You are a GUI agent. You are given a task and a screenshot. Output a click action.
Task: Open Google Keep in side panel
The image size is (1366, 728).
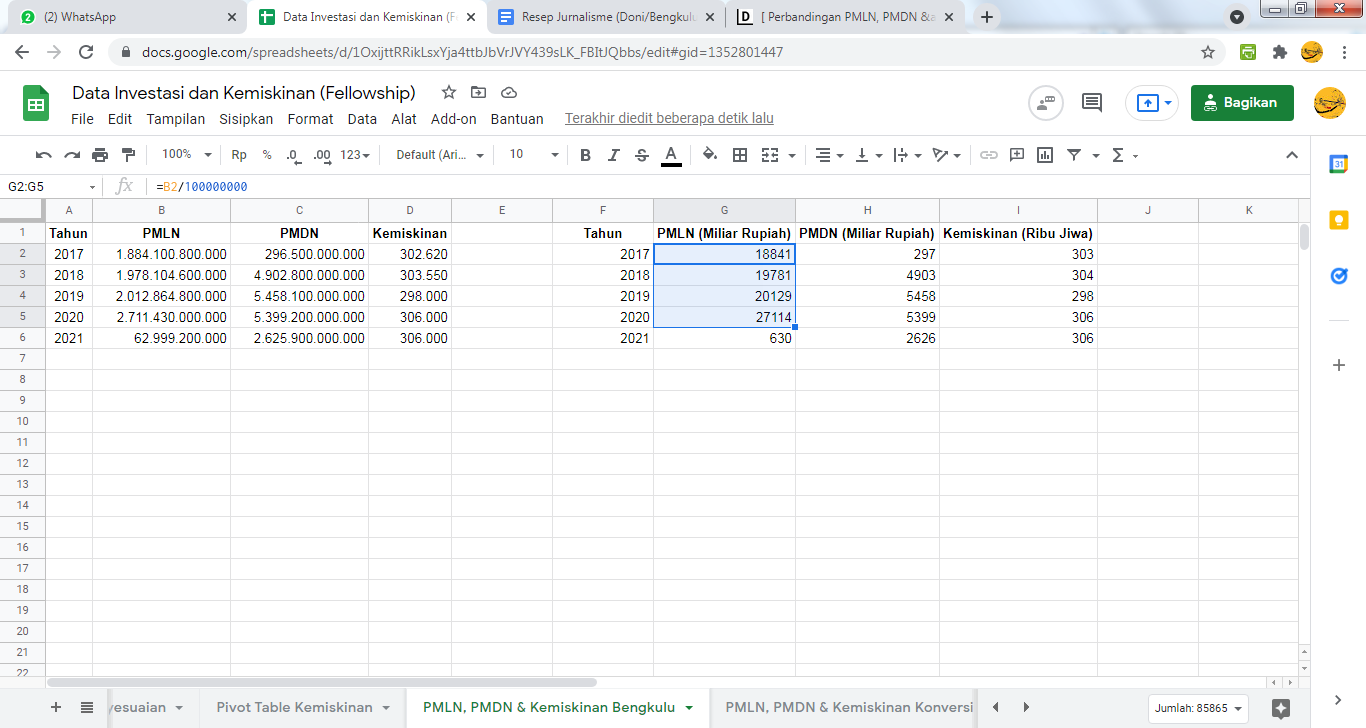pos(1339,220)
